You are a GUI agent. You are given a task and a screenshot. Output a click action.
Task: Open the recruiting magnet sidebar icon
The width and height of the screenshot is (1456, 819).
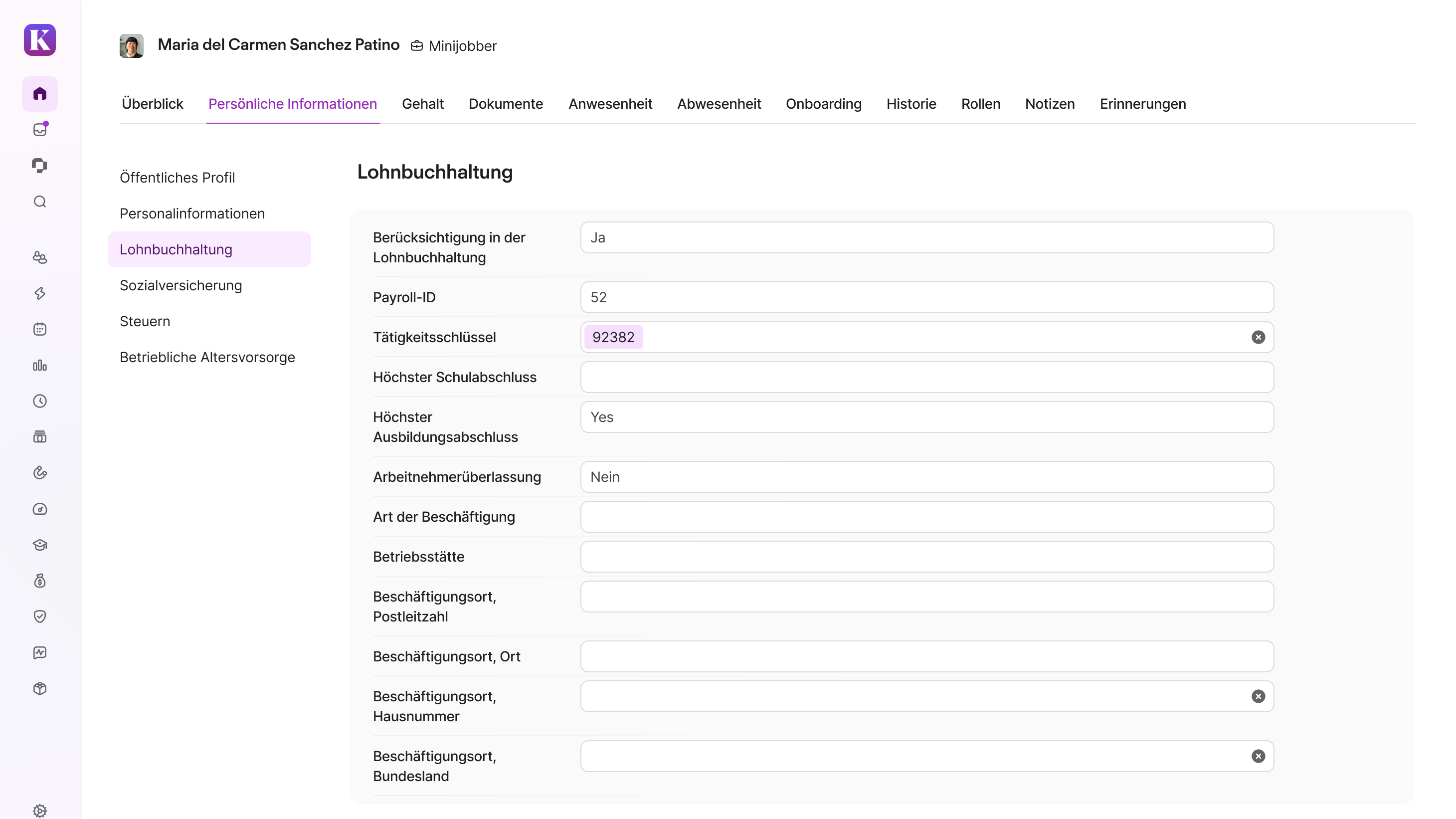39,473
